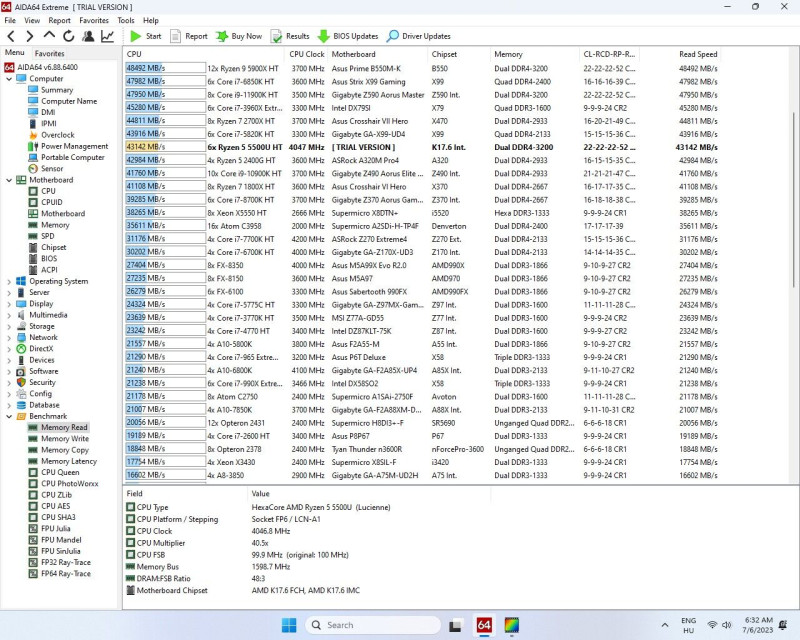Screen dimensions: 800x640
Task: Open the user/manage report icon in toolbar
Action: 88,36
